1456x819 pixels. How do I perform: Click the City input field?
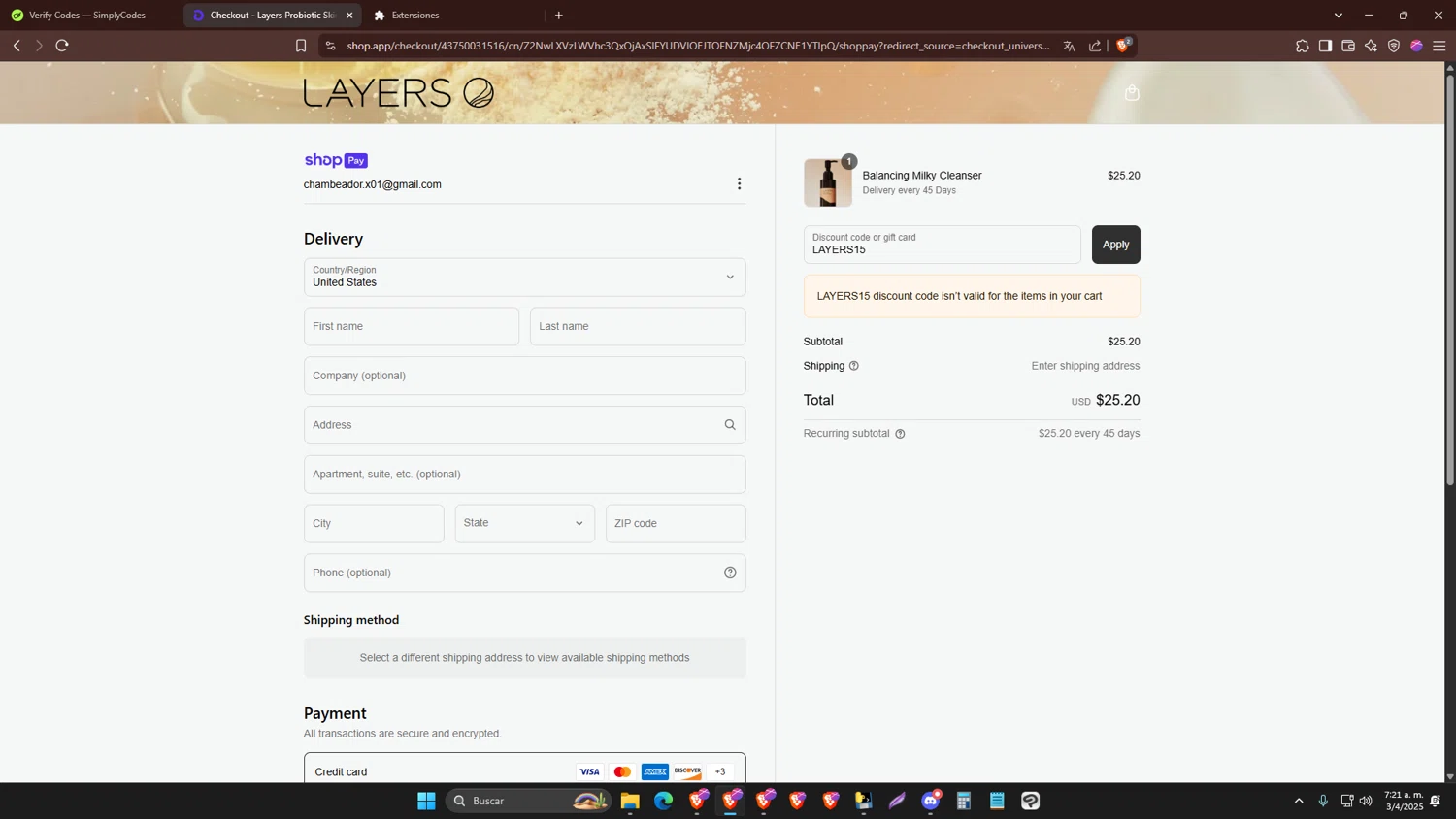374,524
